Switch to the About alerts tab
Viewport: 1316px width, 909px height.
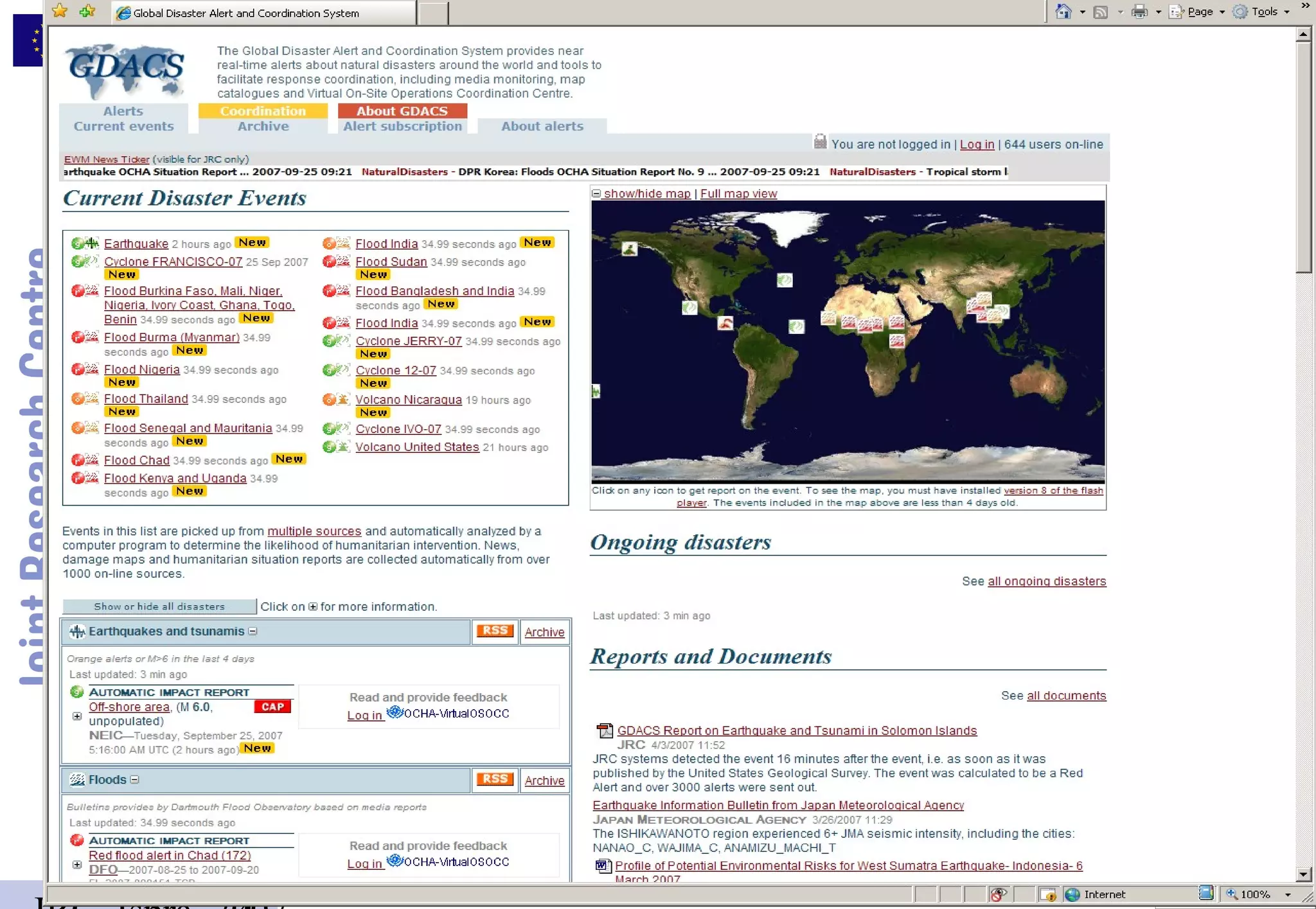(542, 126)
